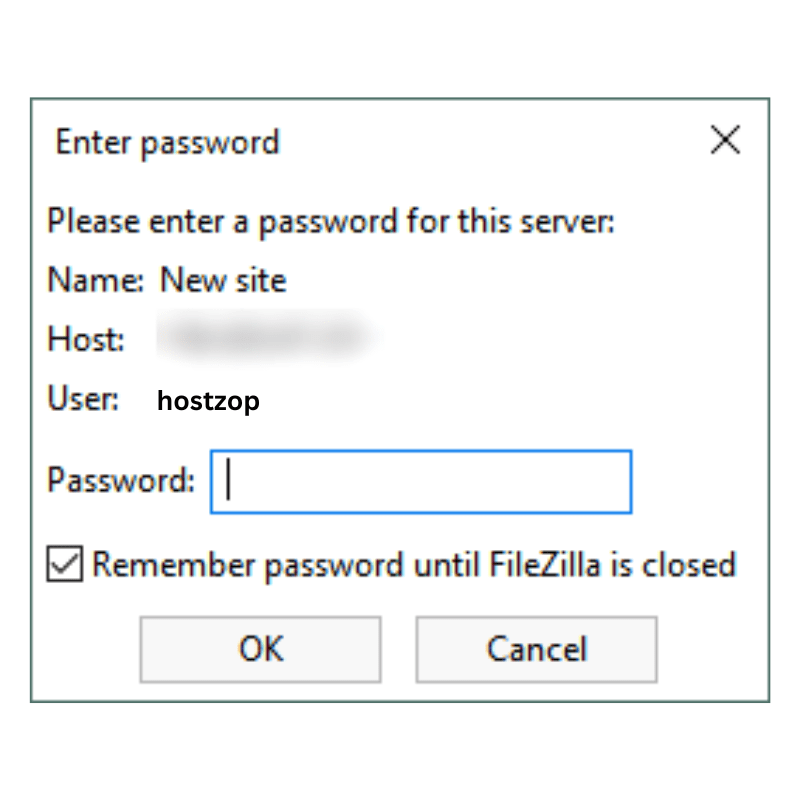Dismiss the dialog using Cancel

pyautogui.click(x=536, y=649)
